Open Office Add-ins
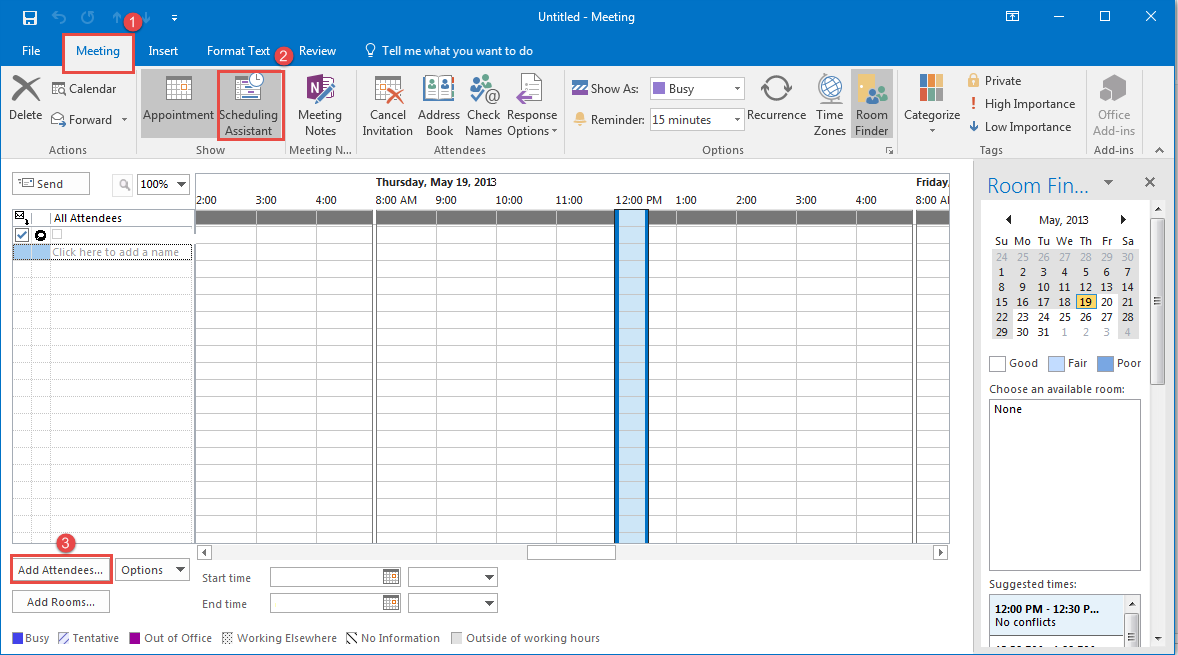This screenshot has height=655, width=1178. 1113,104
